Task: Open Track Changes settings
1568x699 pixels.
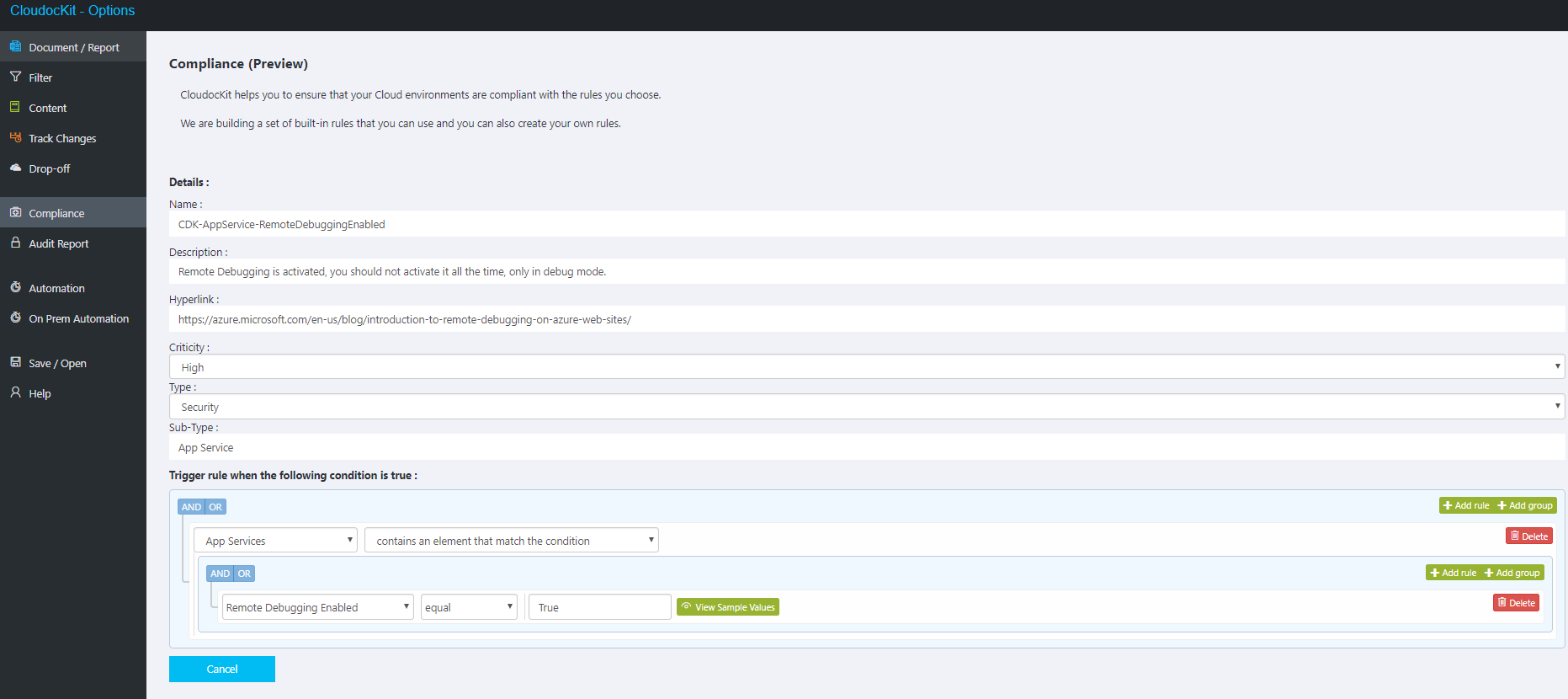Action: (73, 138)
